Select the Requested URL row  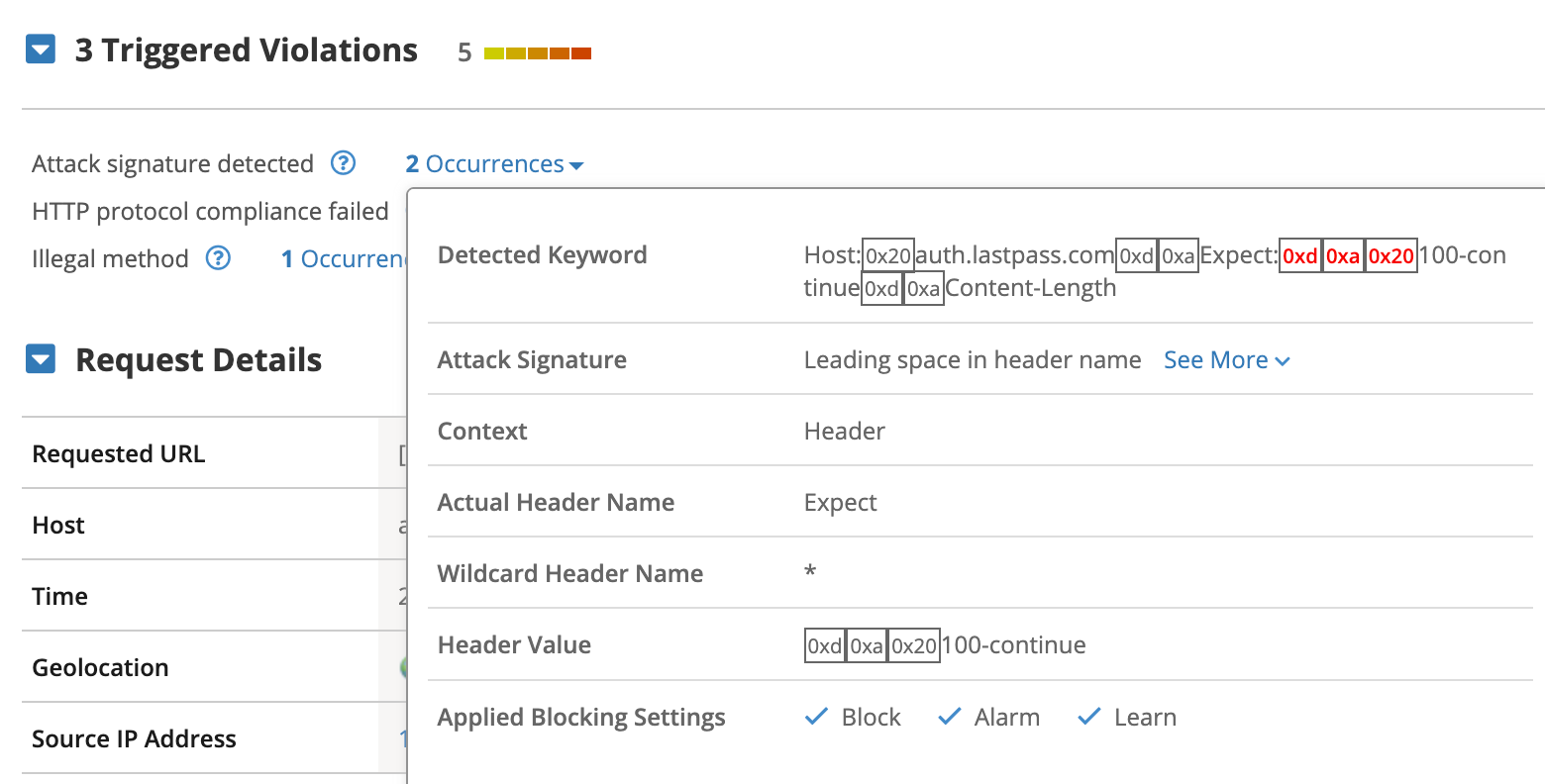coord(119,454)
